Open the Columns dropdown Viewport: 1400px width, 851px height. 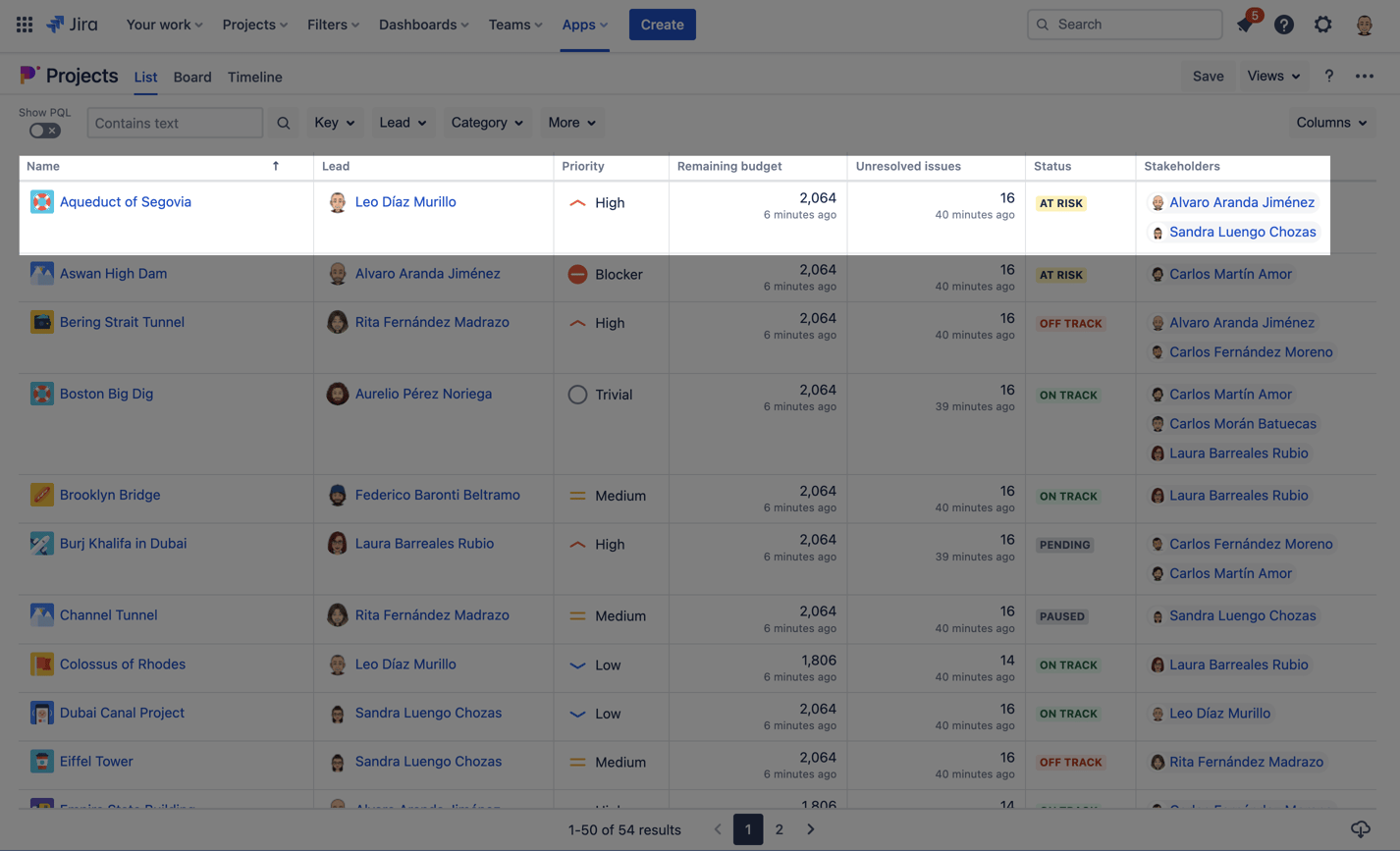click(1331, 123)
